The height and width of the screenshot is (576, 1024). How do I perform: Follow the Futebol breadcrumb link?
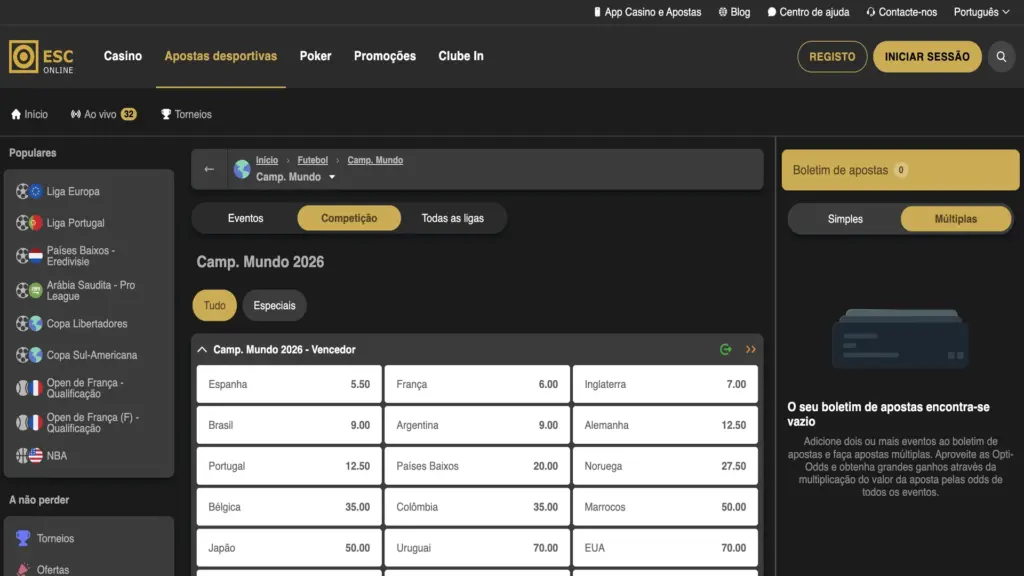[312, 160]
